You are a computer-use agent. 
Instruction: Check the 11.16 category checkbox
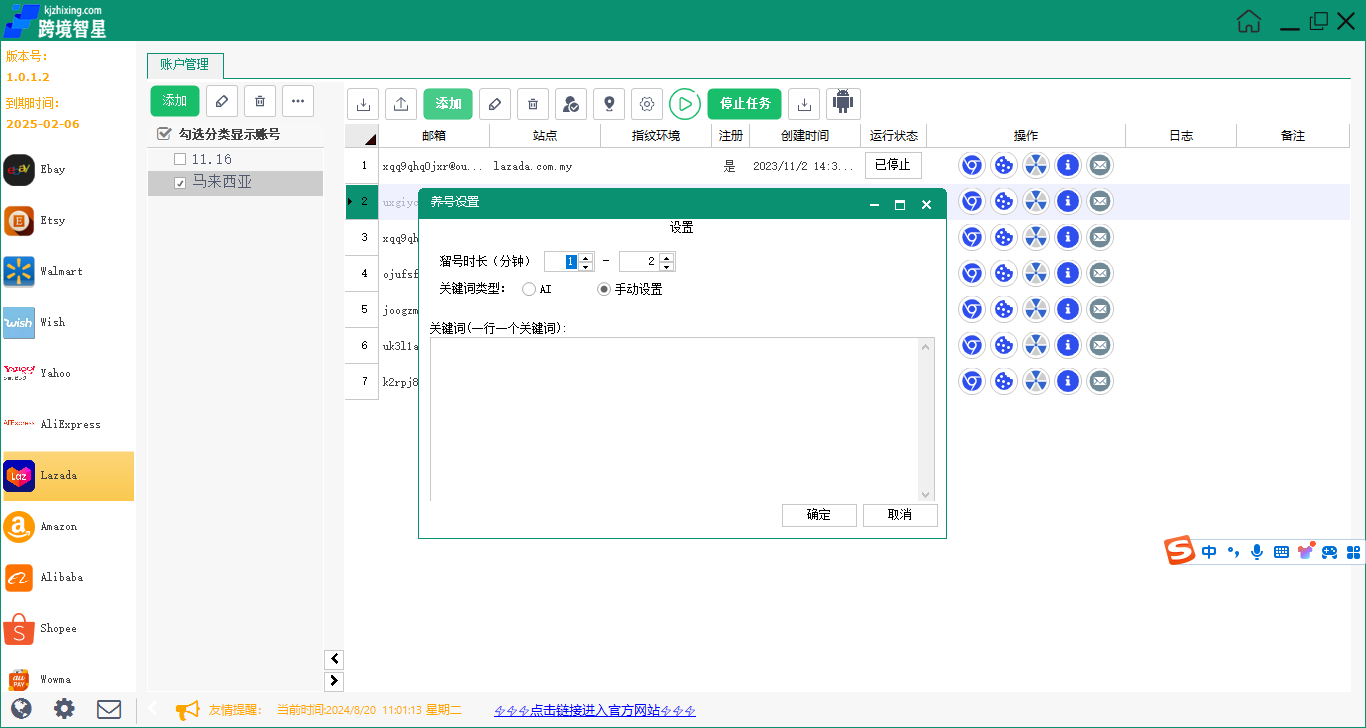pos(180,159)
